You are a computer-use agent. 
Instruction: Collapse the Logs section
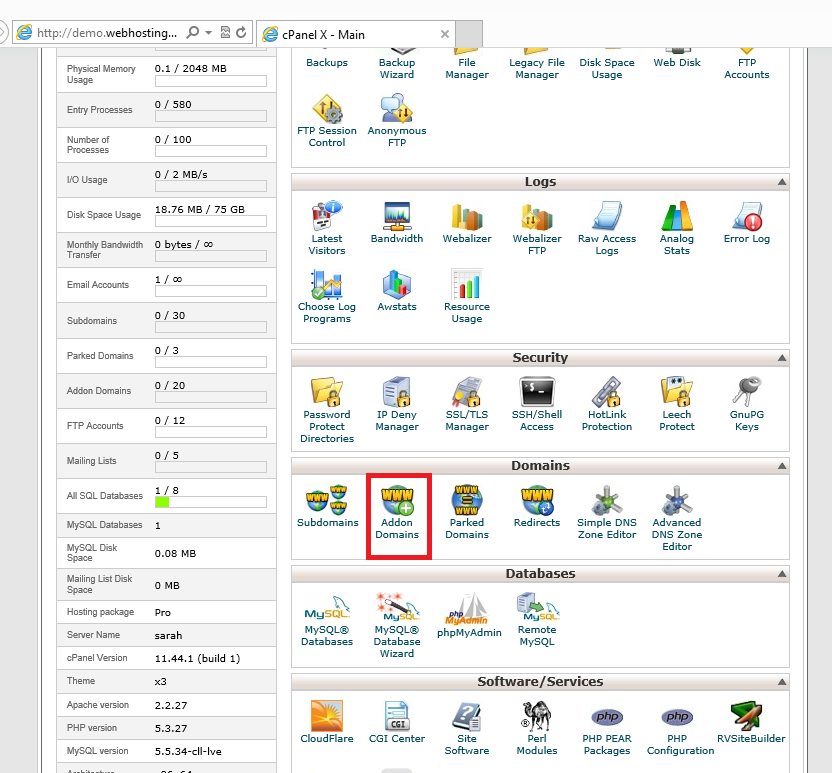(780, 182)
